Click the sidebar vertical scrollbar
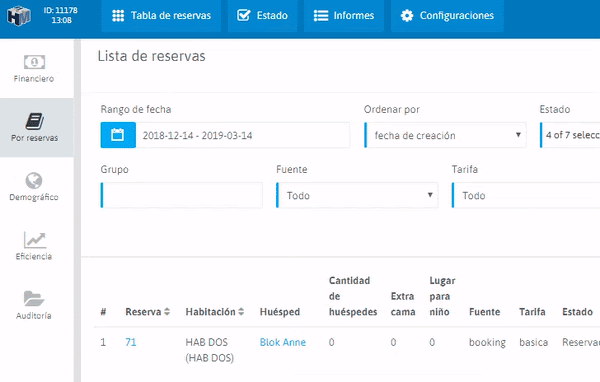The width and height of the screenshot is (600, 382). [77, 210]
